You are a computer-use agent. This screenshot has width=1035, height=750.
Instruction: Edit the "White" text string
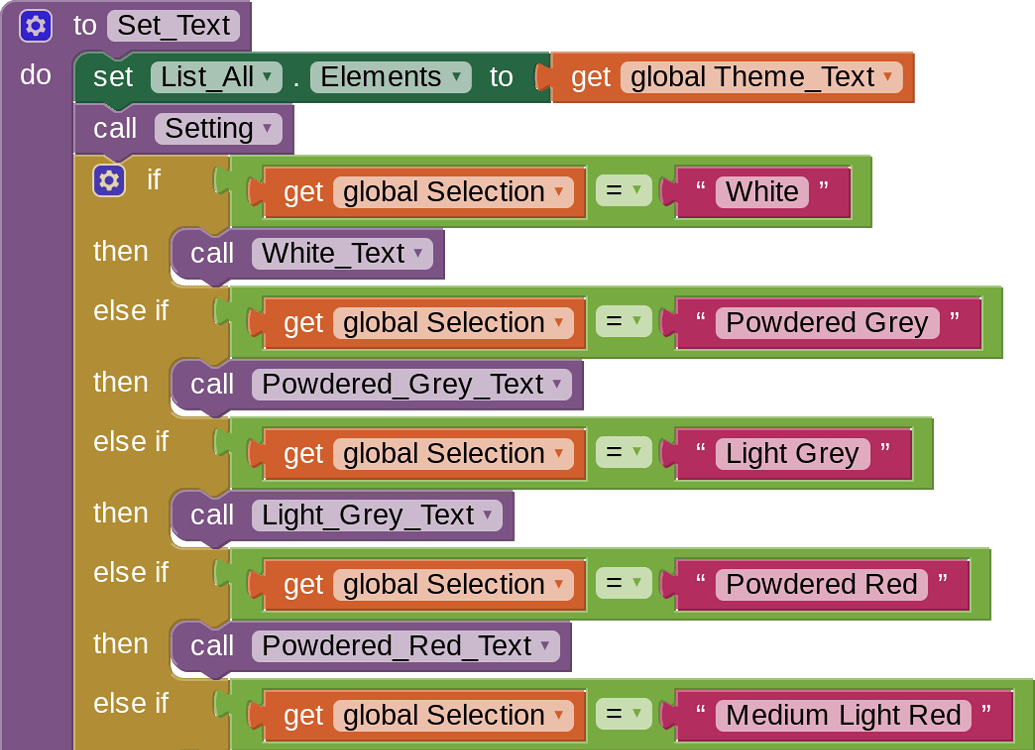coord(762,192)
